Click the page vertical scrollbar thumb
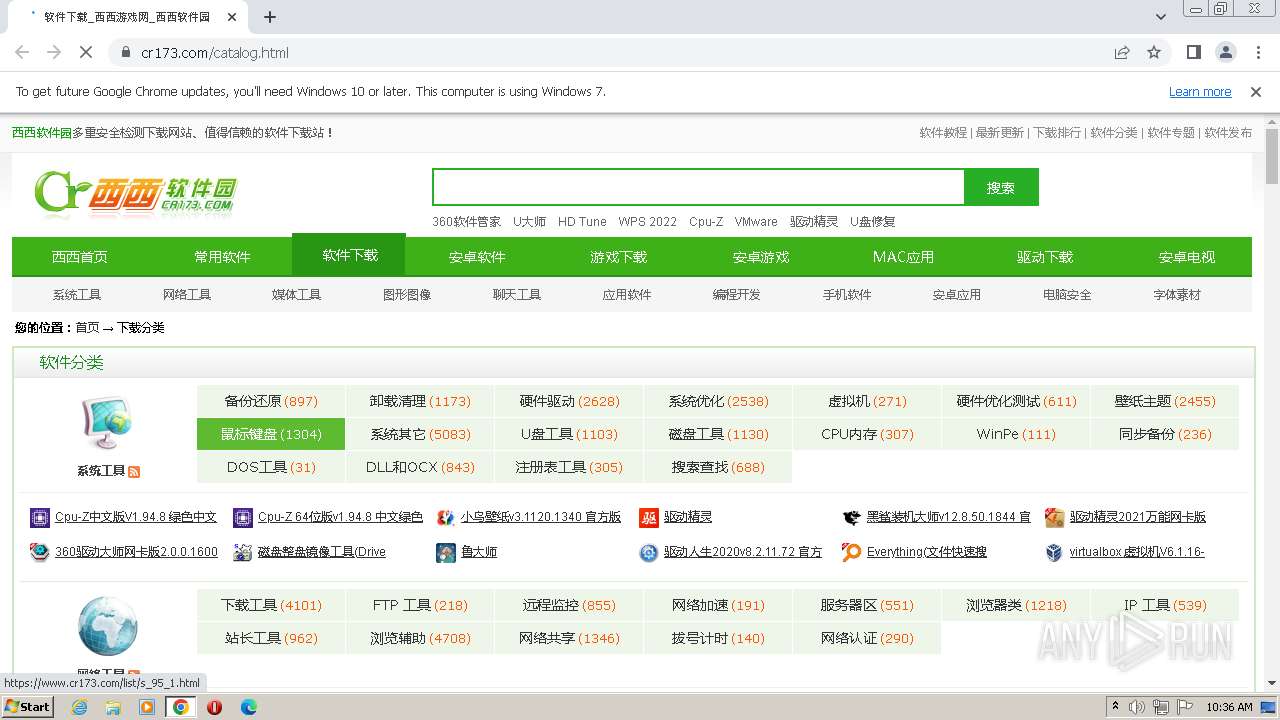This screenshot has width=1280, height=720. coord(1271,157)
